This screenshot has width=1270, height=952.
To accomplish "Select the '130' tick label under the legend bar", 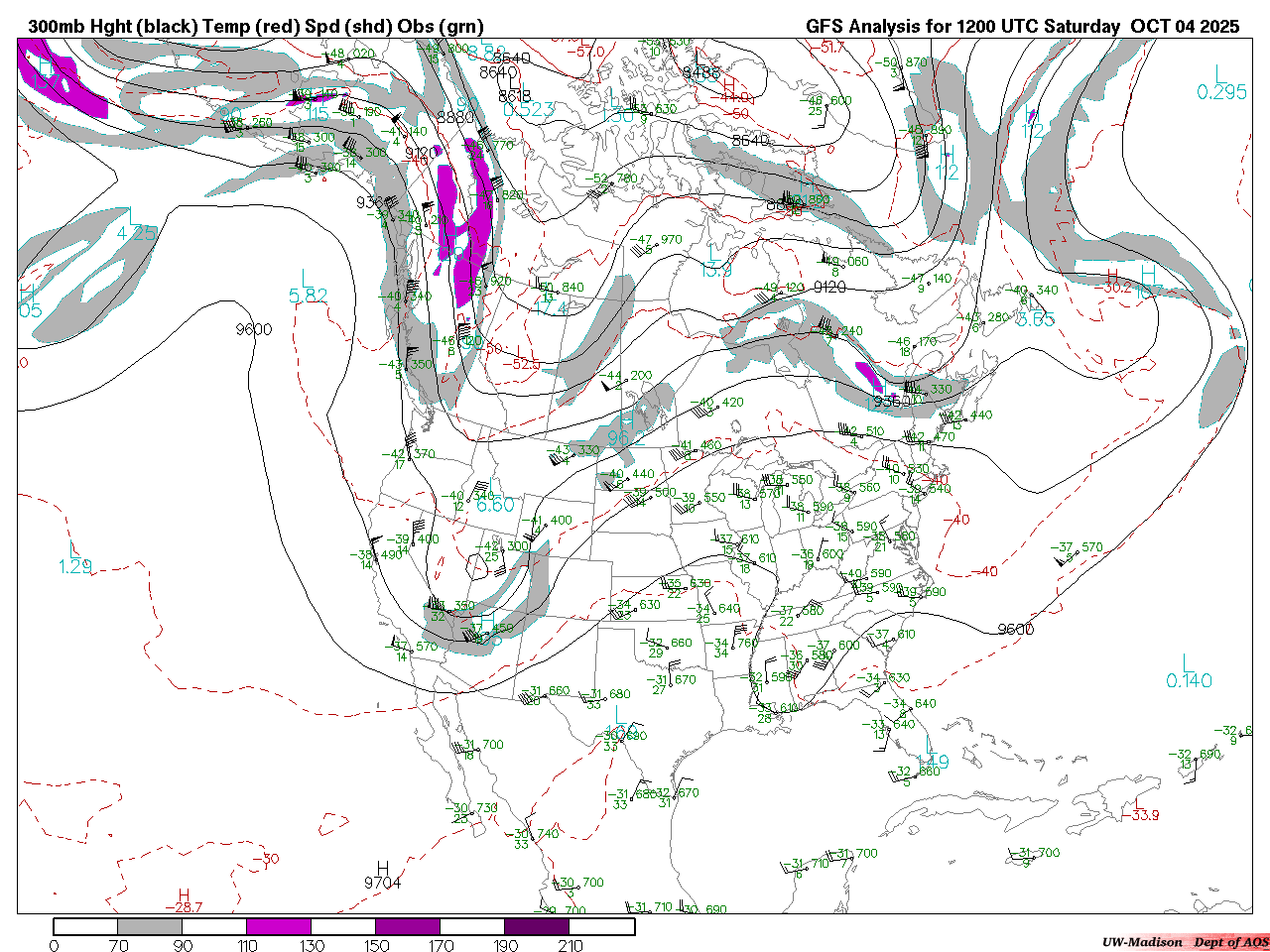I will coord(312,945).
